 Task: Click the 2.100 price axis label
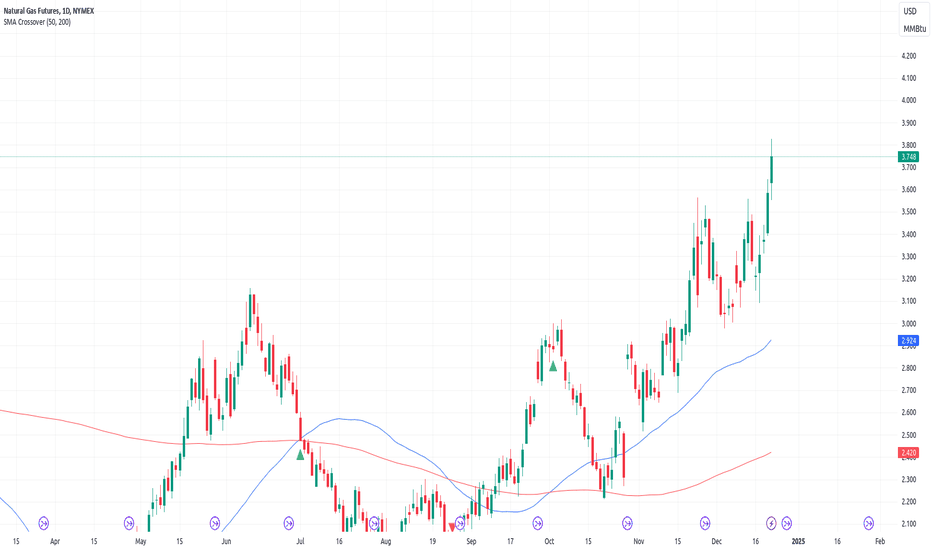click(908, 524)
